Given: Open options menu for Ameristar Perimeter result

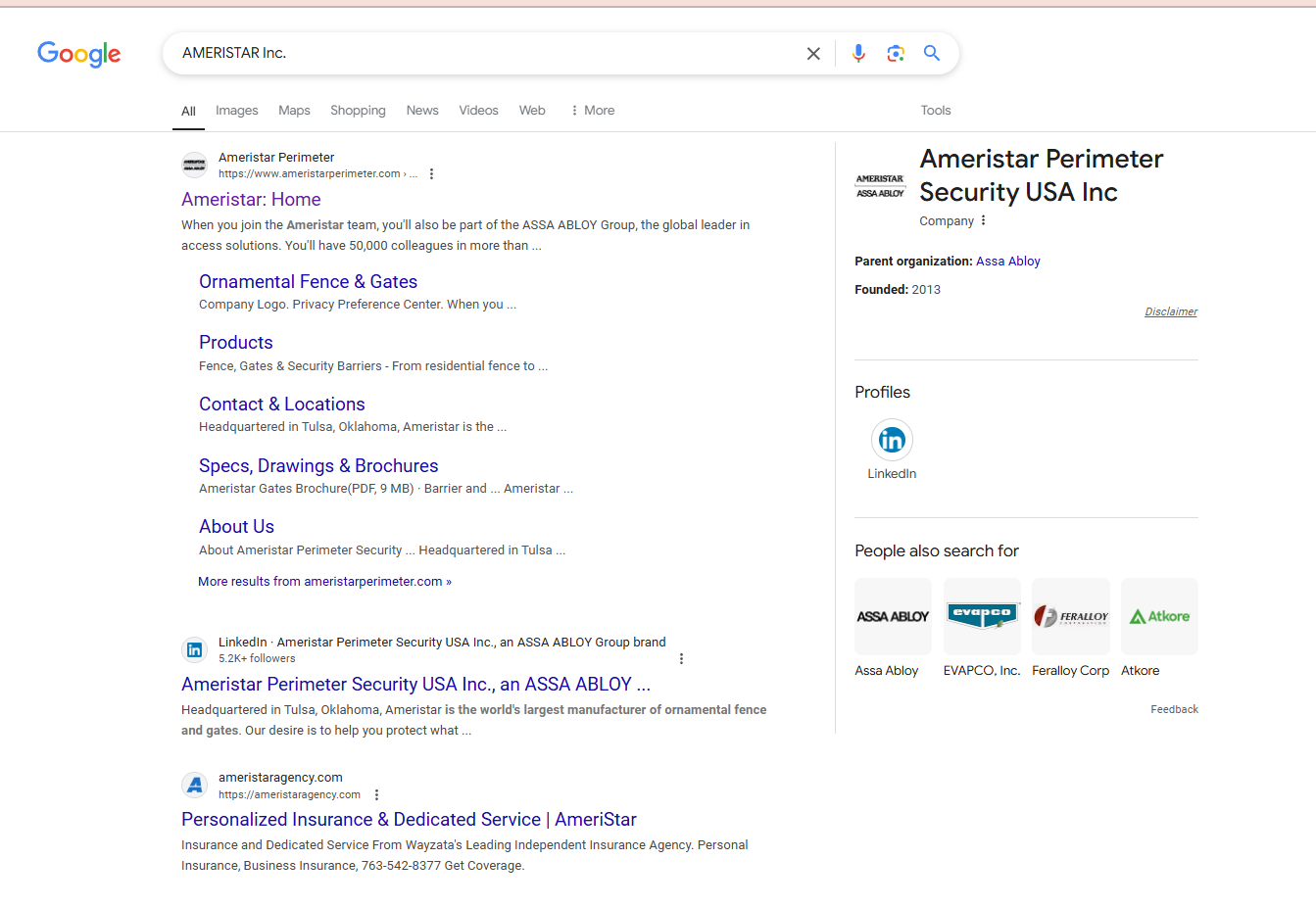Looking at the screenshot, I should (x=431, y=174).
